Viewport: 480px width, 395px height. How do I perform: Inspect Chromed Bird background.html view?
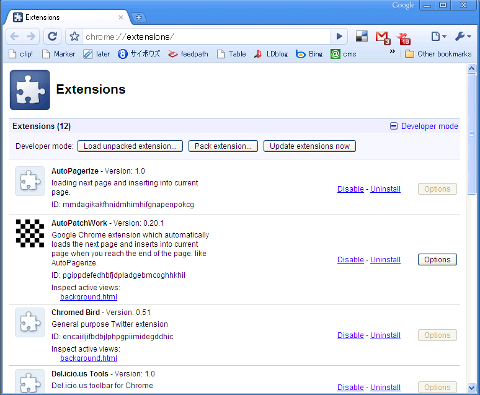(89, 358)
